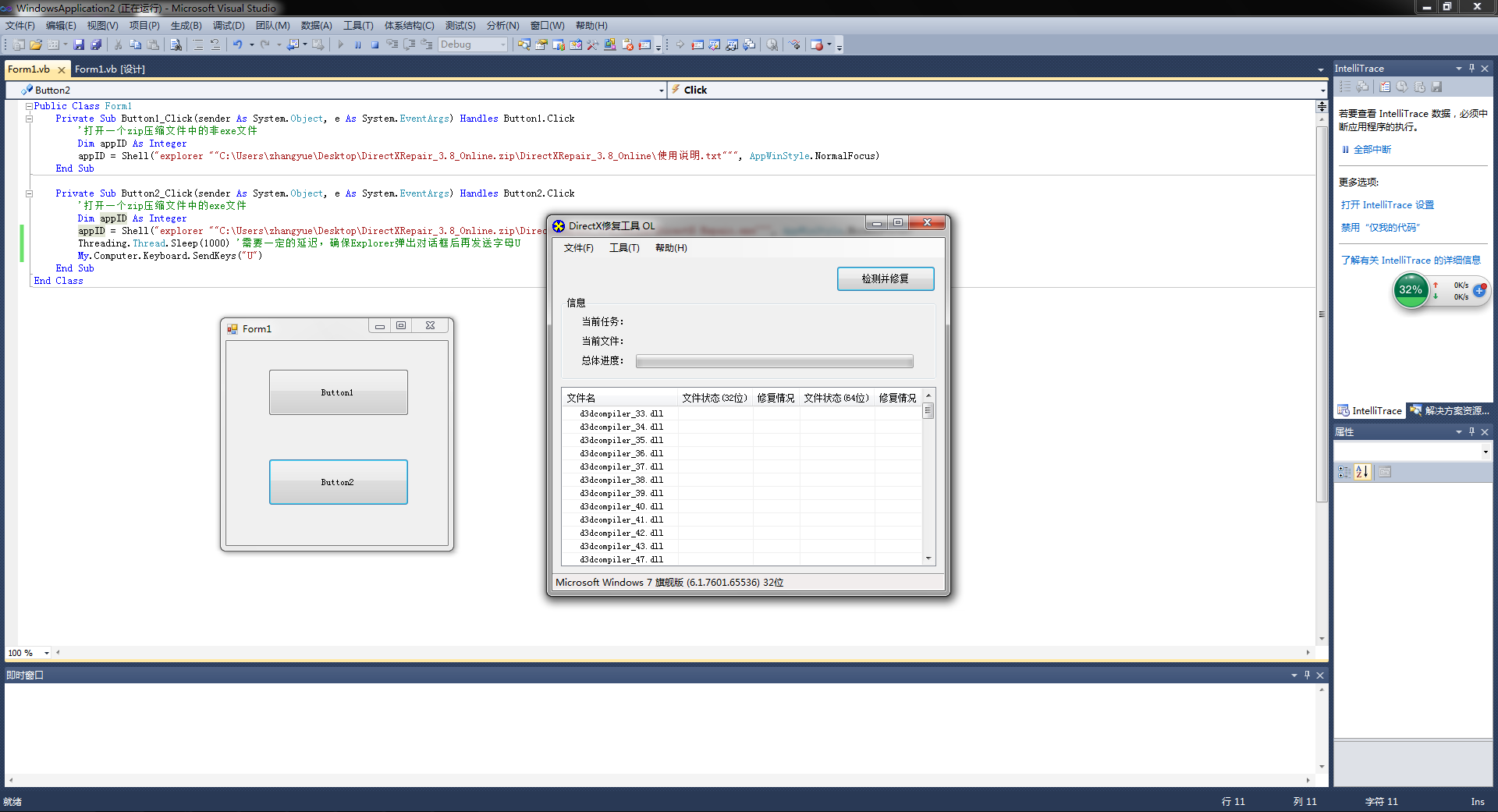Toggle Categorized view in Properties panel
1498x812 pixels.
pos(1344,472)
